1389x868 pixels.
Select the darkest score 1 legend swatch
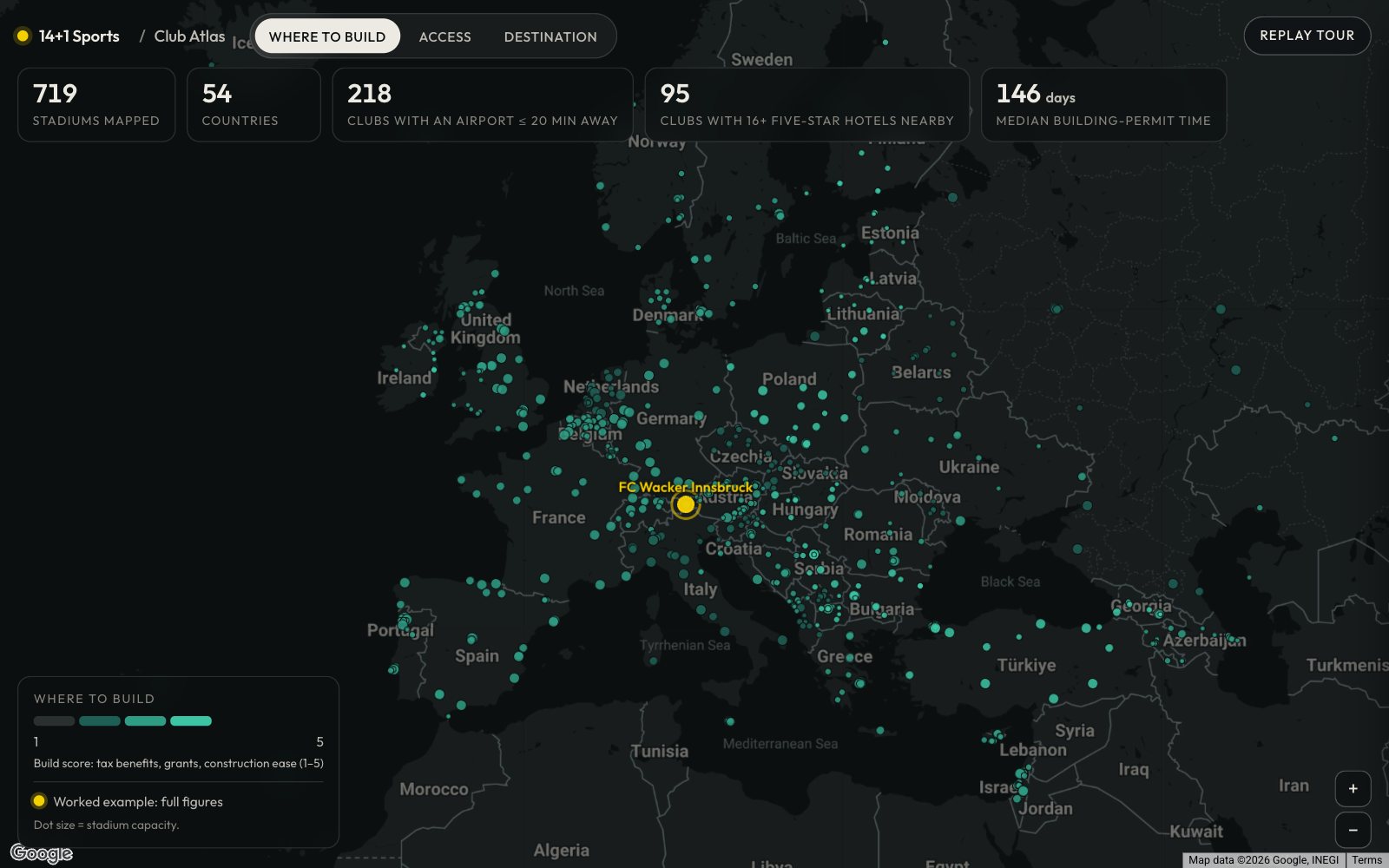click(55, 720)
